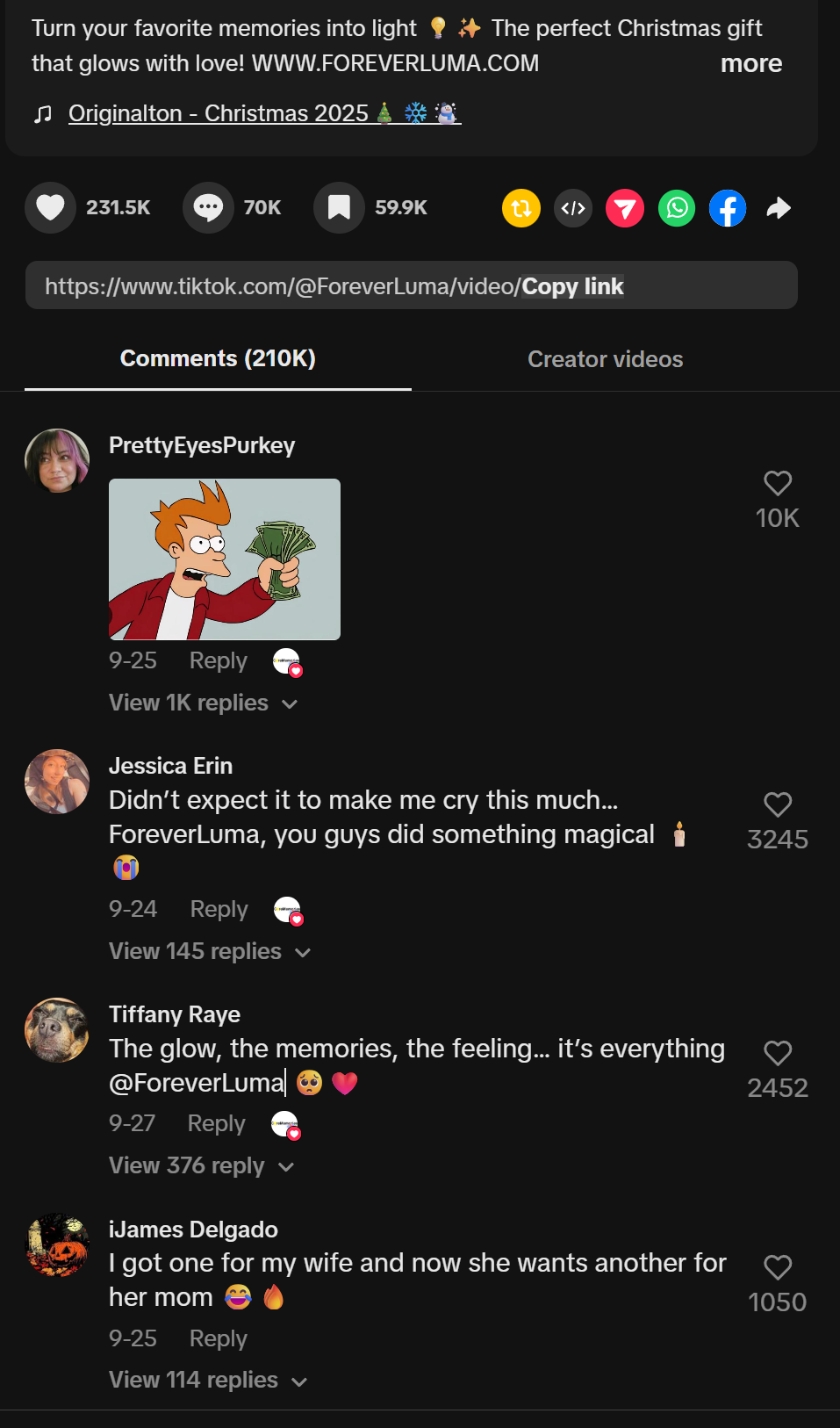This screenshot has width=840, height=1428.
Task: Switch to the Creator videos tab
Action: click(x=605, y=359)
